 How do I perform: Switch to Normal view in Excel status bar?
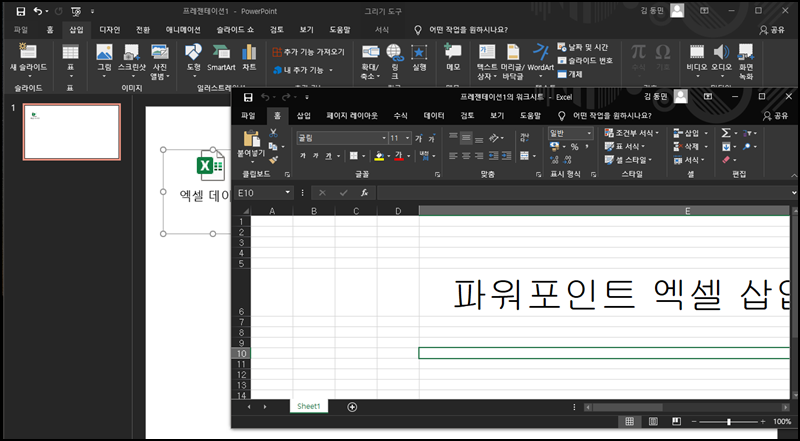(630, 422)
